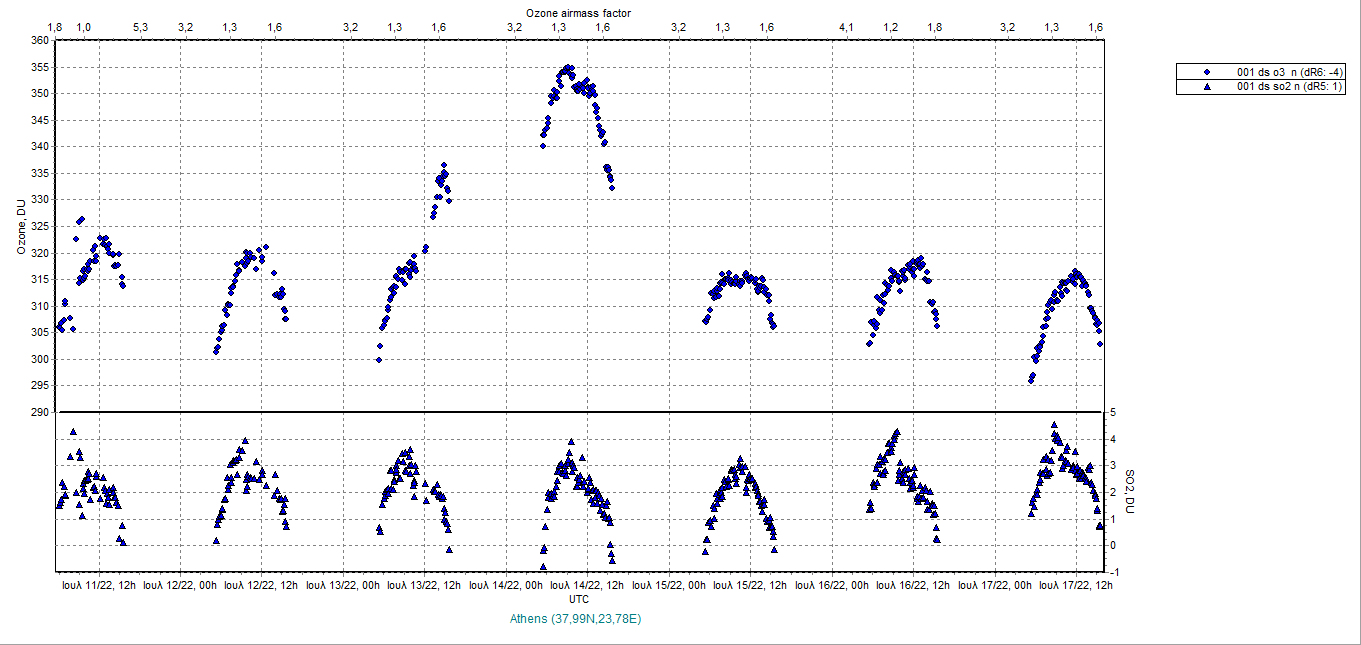Click the Athens (37,99N,23,78E) caption
The height and width of the screenshot is (645, 1361).
(x=575, y=619)
